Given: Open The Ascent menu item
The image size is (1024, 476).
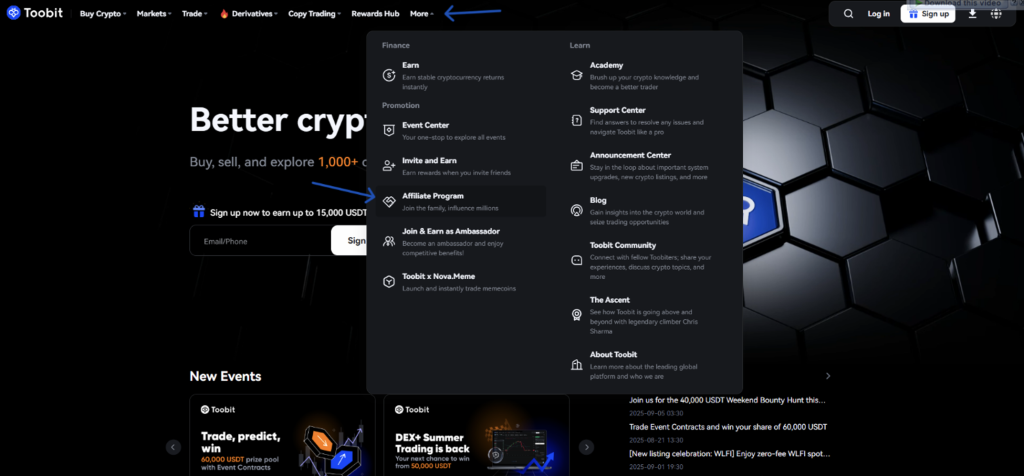Looking at the screenshot, I should coord(648,315).
